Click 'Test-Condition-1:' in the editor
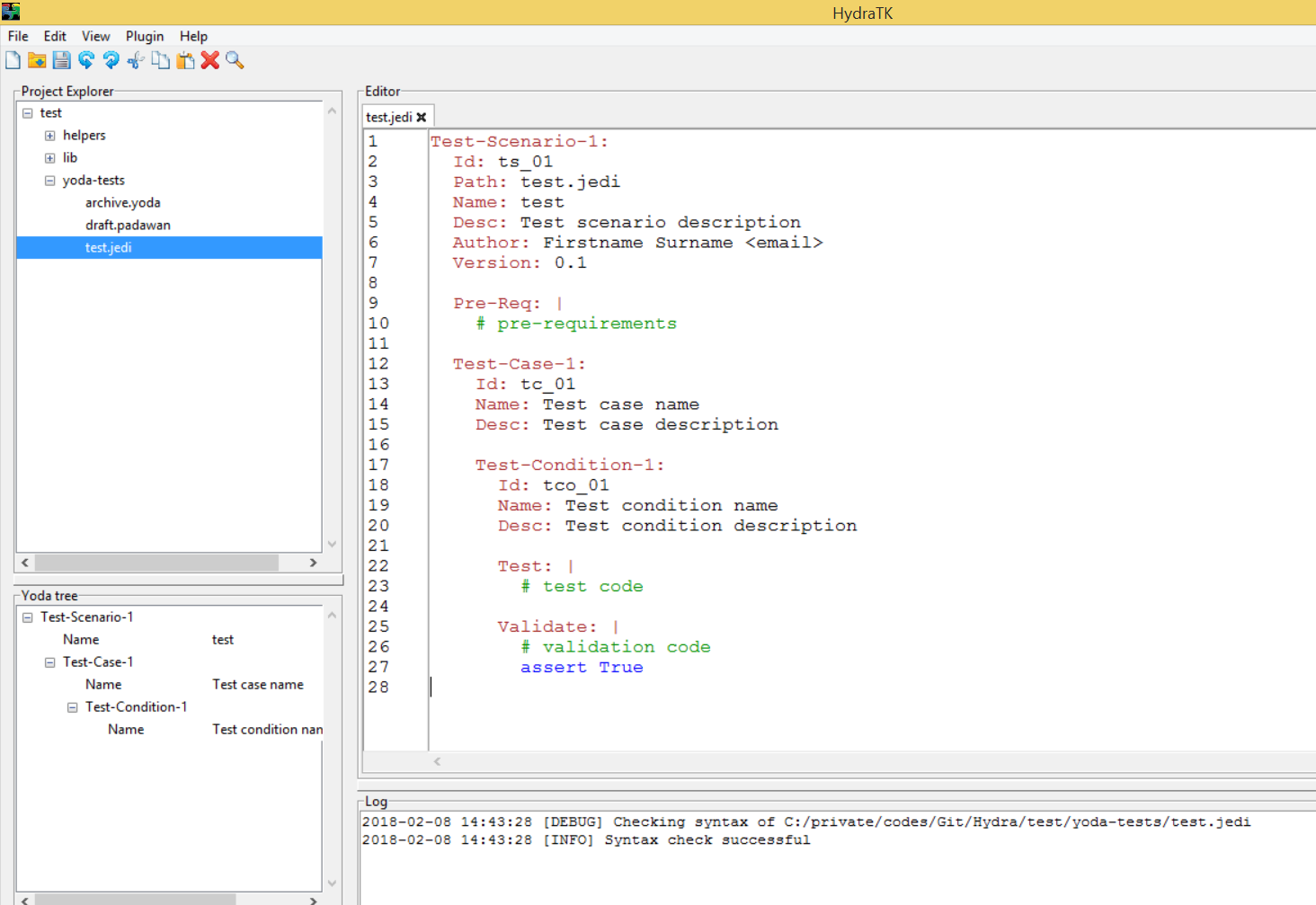The image size is (1316, 905). click(x=570, y=465)
